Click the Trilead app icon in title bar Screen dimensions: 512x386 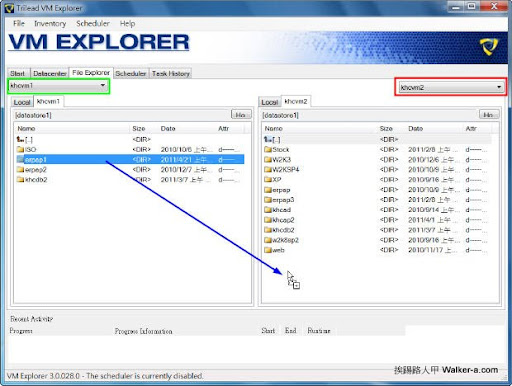click(9, 8)
